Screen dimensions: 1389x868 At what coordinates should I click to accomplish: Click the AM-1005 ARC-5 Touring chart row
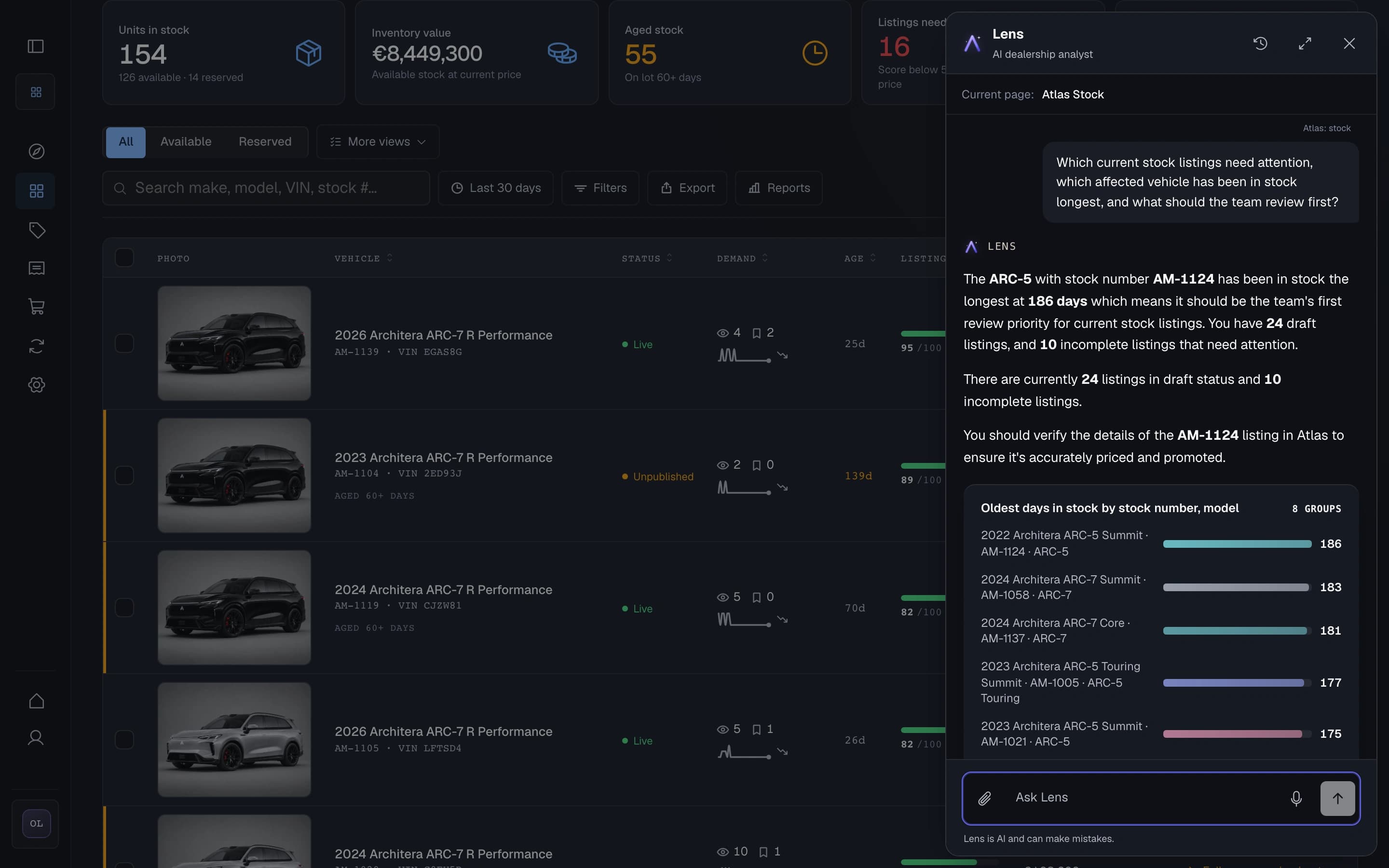pyautogui.click(x=1160, y=682)
